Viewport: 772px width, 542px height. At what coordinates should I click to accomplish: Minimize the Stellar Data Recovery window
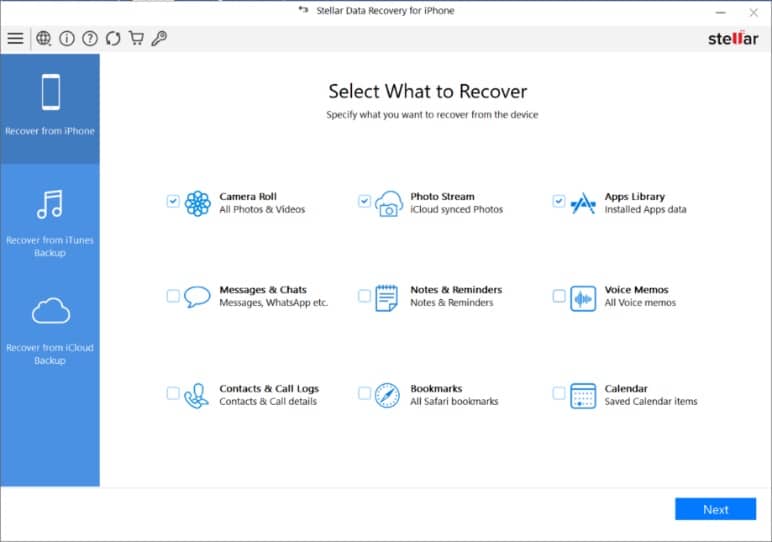[x=720, y=12]
